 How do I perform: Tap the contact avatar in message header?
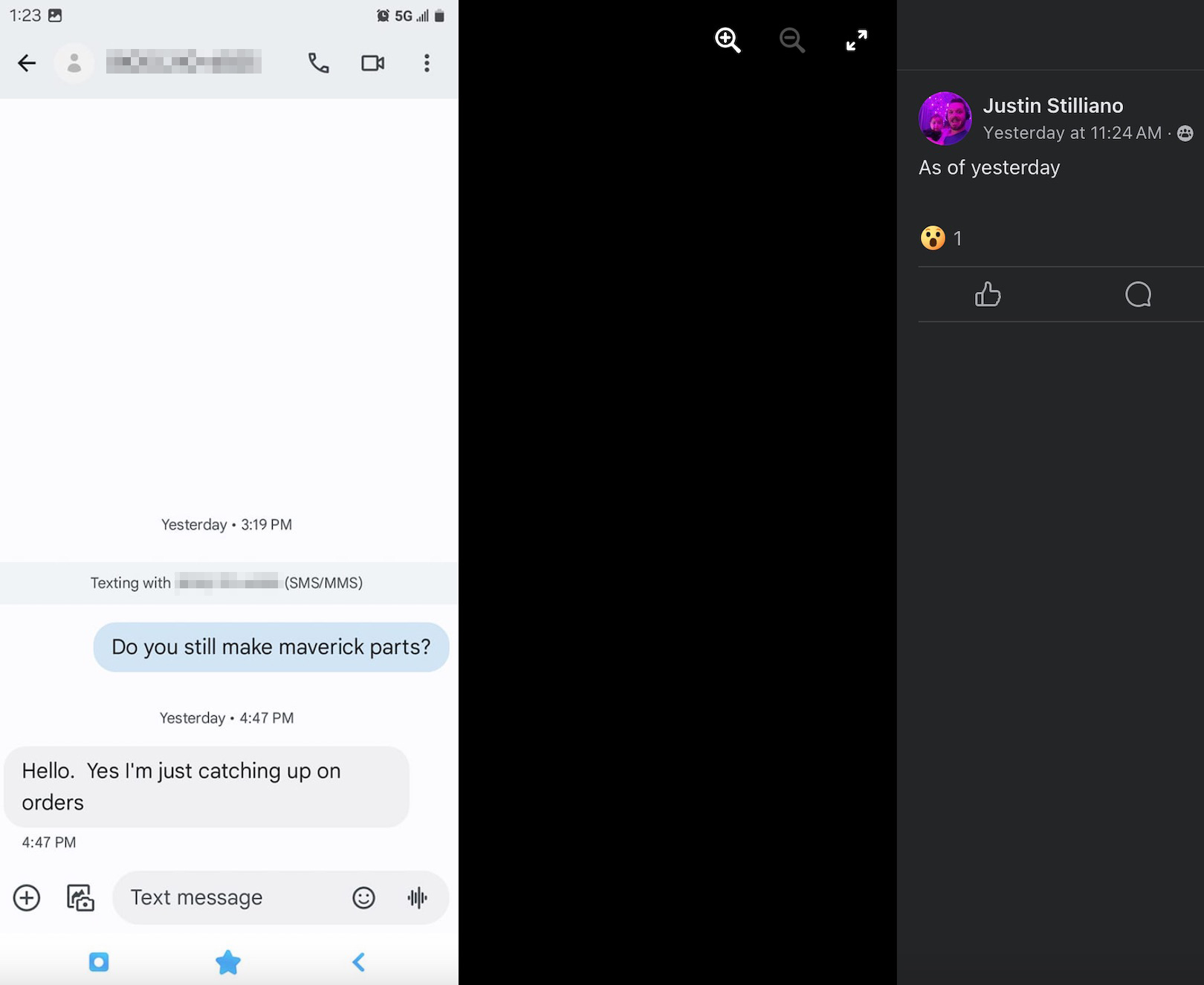click(x=74, y=63)
